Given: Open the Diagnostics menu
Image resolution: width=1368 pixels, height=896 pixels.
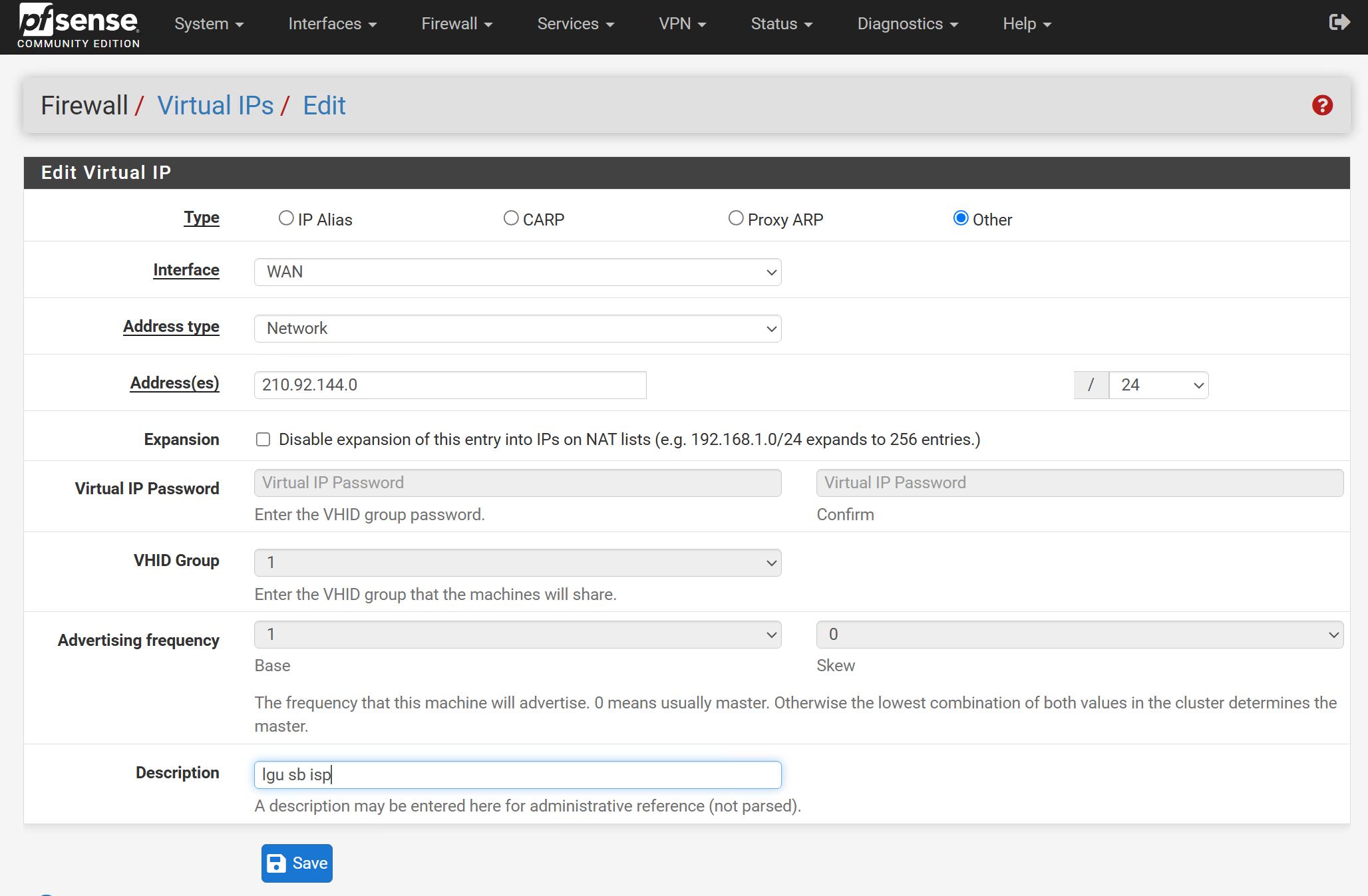Looking at the screenshot, I should pos(907,24).
